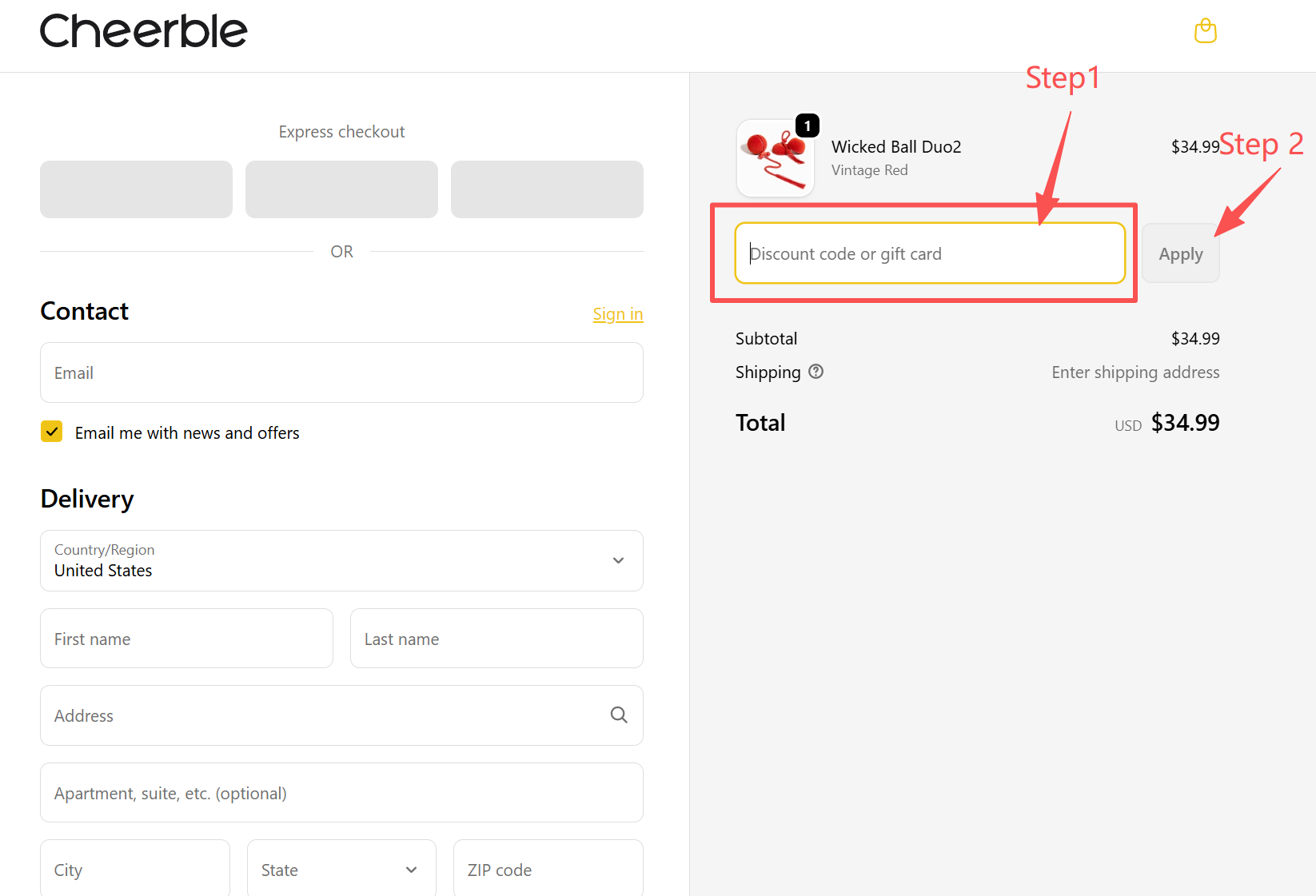Select the First name field
This screenshot has height=896, width=1316.
click(x=186, y=639)
